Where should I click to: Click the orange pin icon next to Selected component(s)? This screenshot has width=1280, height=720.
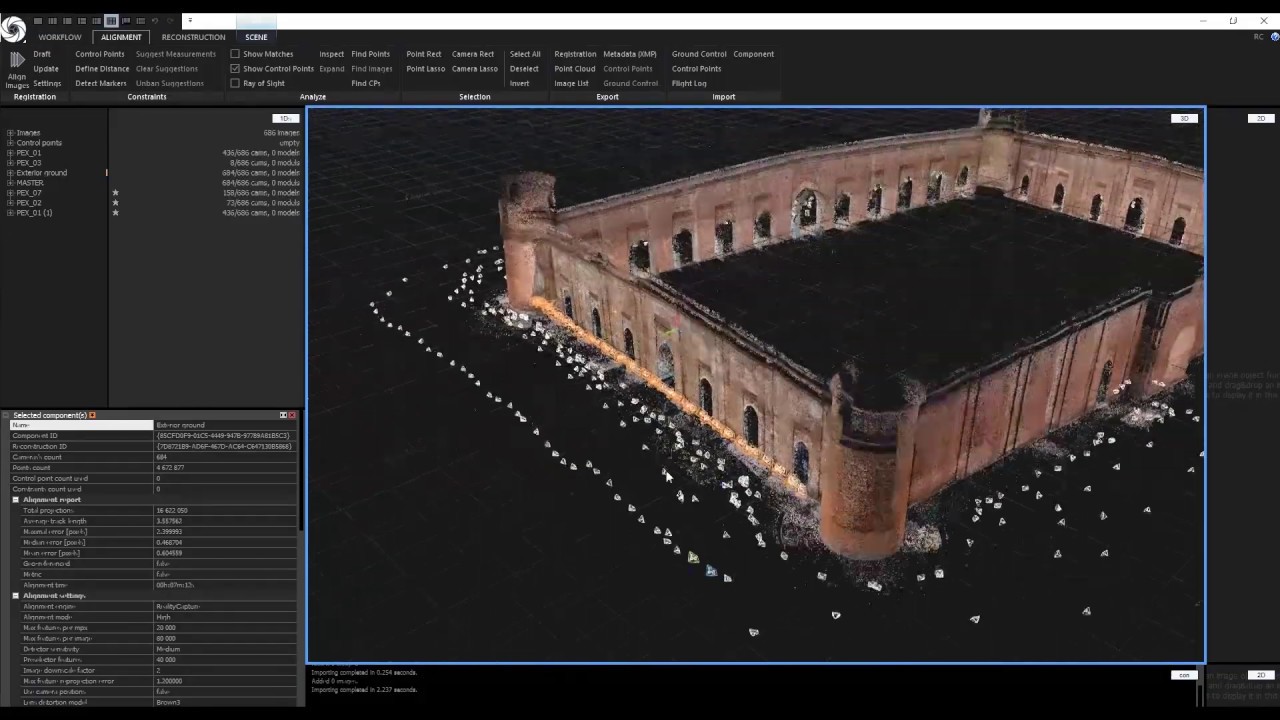[92, 415]
